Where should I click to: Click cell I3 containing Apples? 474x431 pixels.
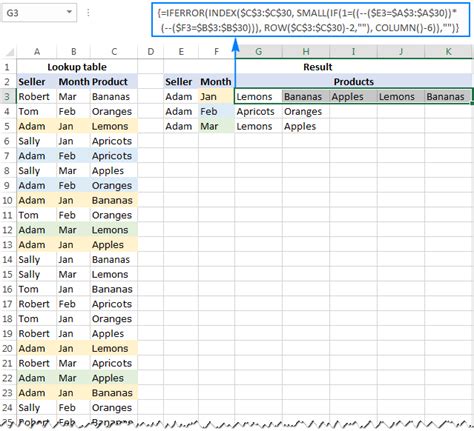click(353, 97)
